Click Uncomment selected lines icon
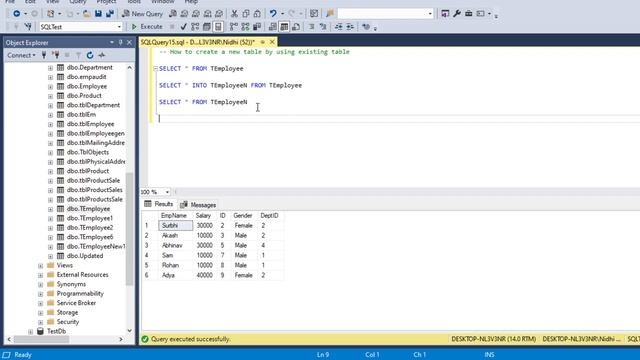 tap(323, 27)
